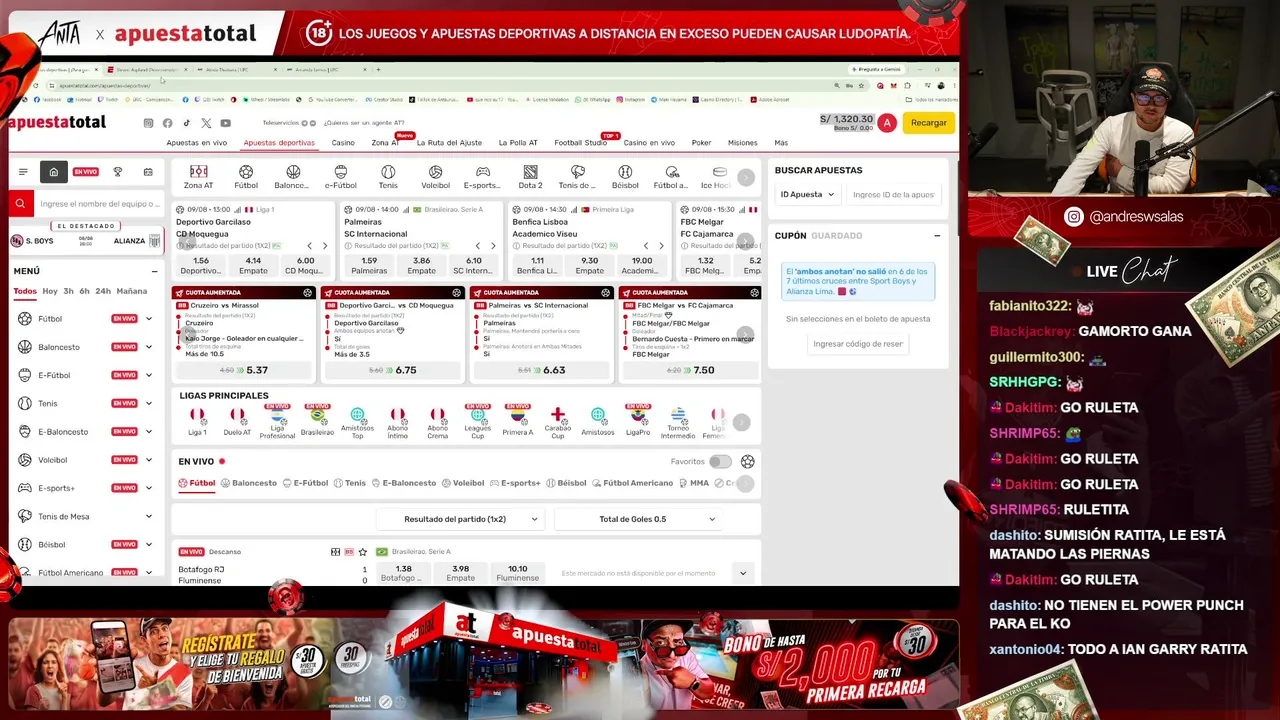The image size is (1280, 720).
Task: Advance the Ligas Principales carousel right
Action: pos(741,423)
